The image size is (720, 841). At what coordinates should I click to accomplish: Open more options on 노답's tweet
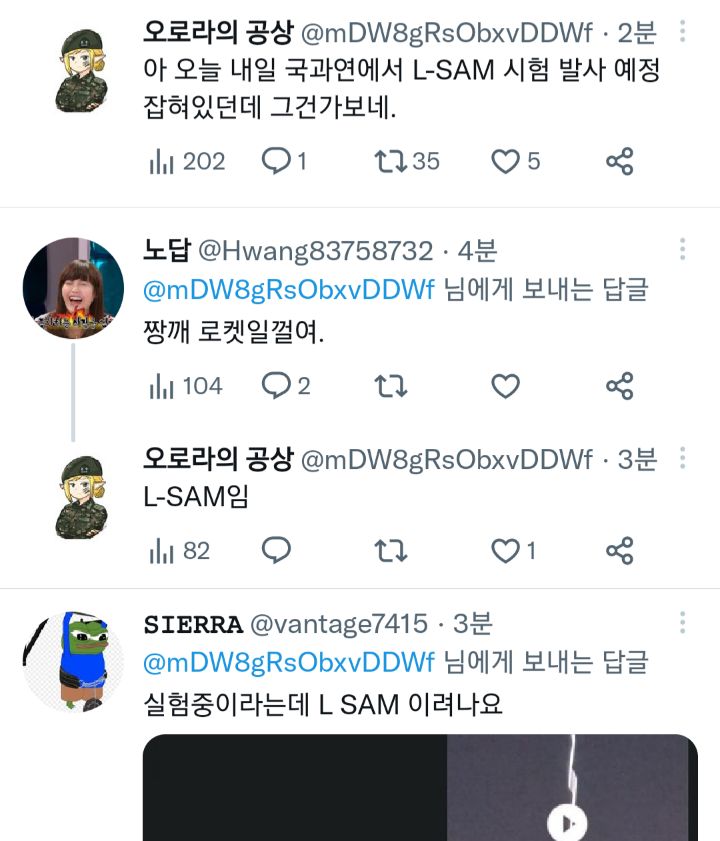(x=682, y=249)
